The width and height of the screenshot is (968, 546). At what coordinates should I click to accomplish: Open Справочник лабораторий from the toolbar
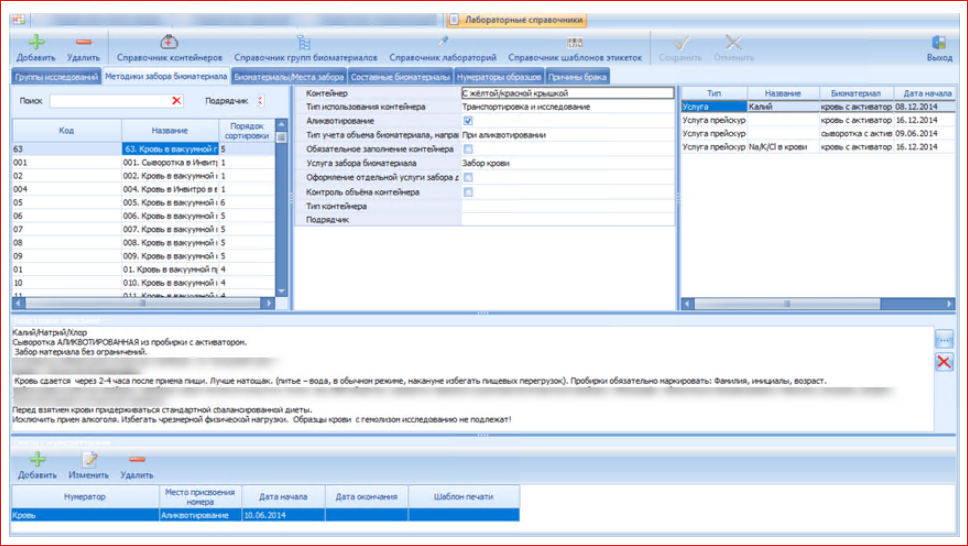(443, 43)
